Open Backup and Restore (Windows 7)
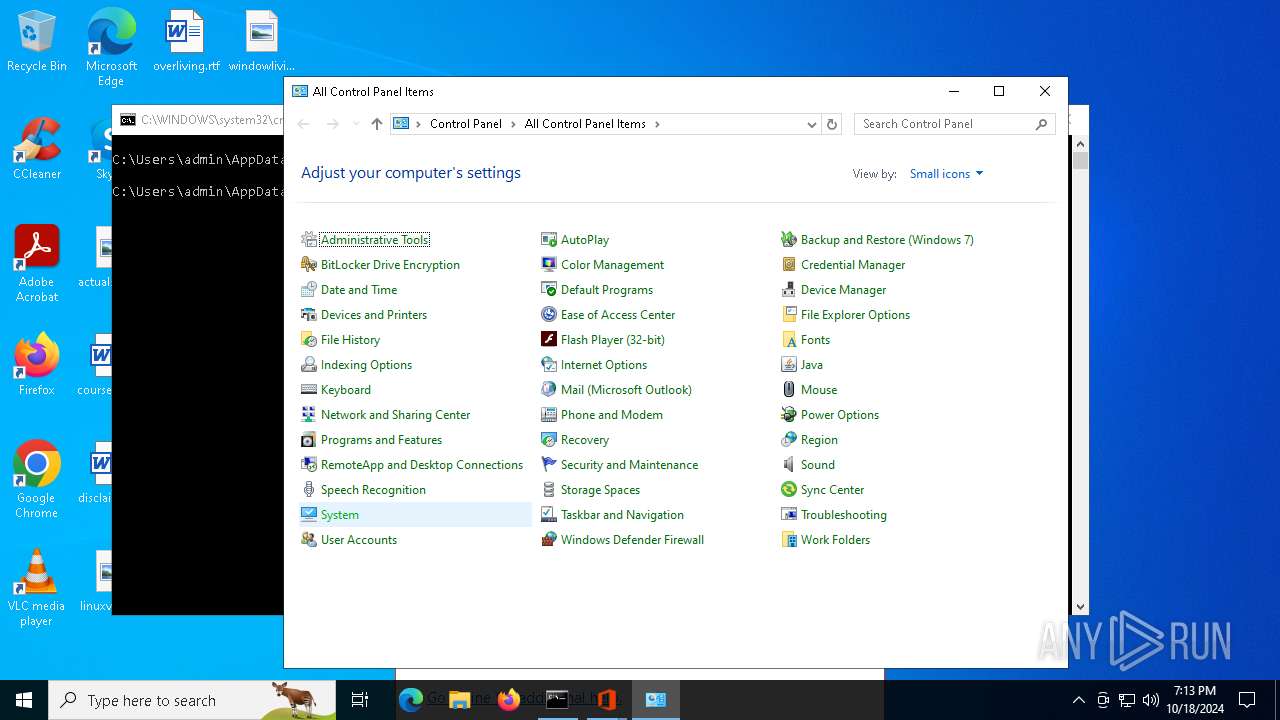Screen dimensions: 1280x720 (887, 240)
